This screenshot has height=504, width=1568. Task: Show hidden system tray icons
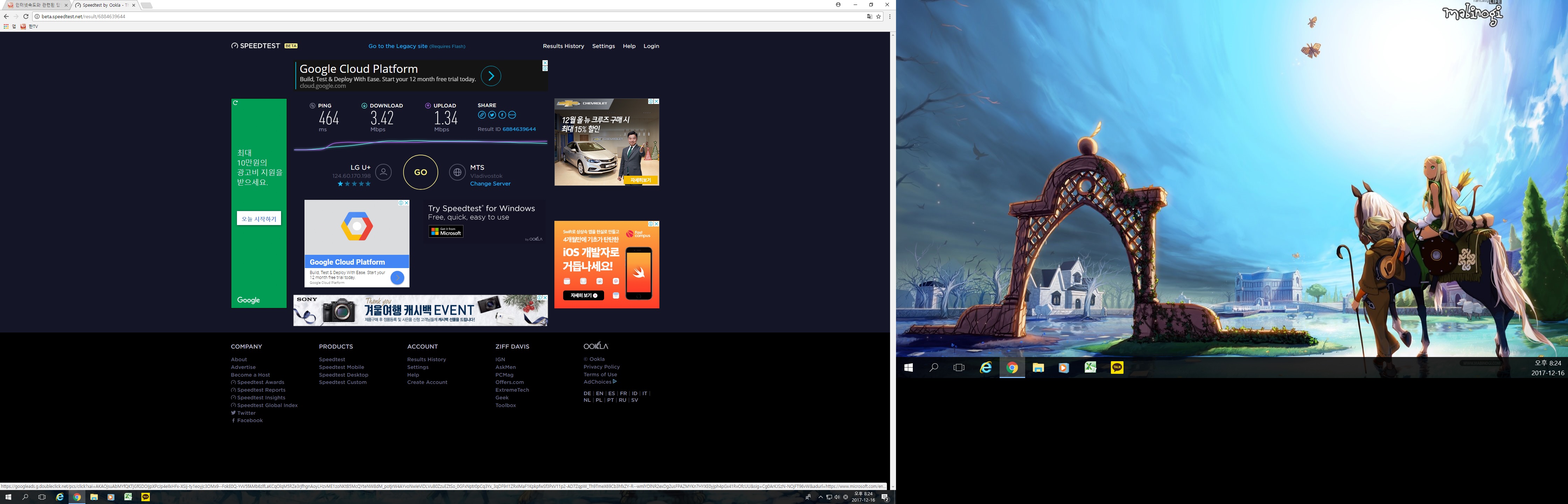coord(820,497)
